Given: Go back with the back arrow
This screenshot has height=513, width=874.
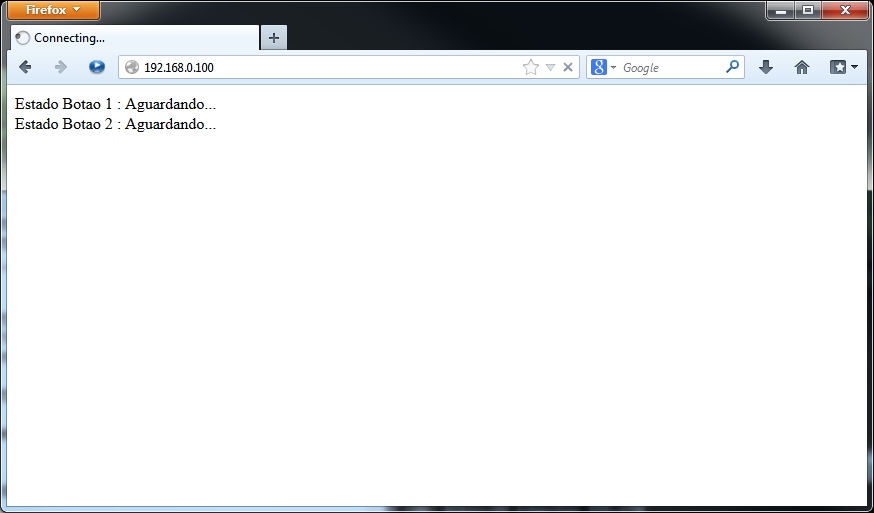Looking at the screenshot, I should 25,67.
